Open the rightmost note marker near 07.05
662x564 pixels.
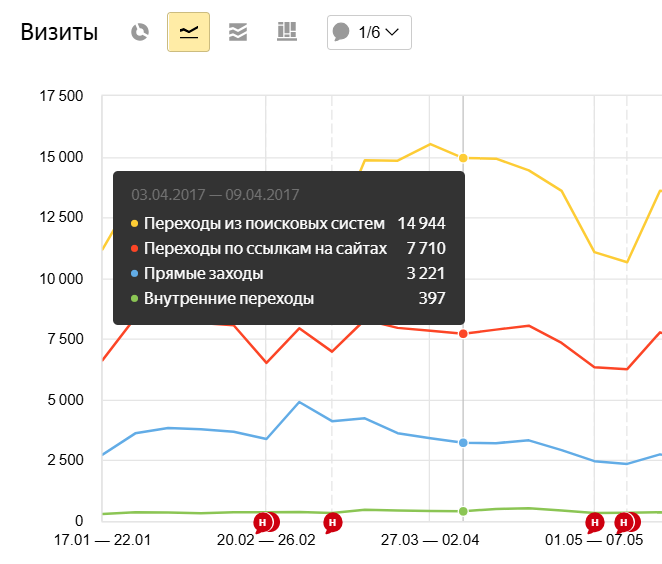630,522
